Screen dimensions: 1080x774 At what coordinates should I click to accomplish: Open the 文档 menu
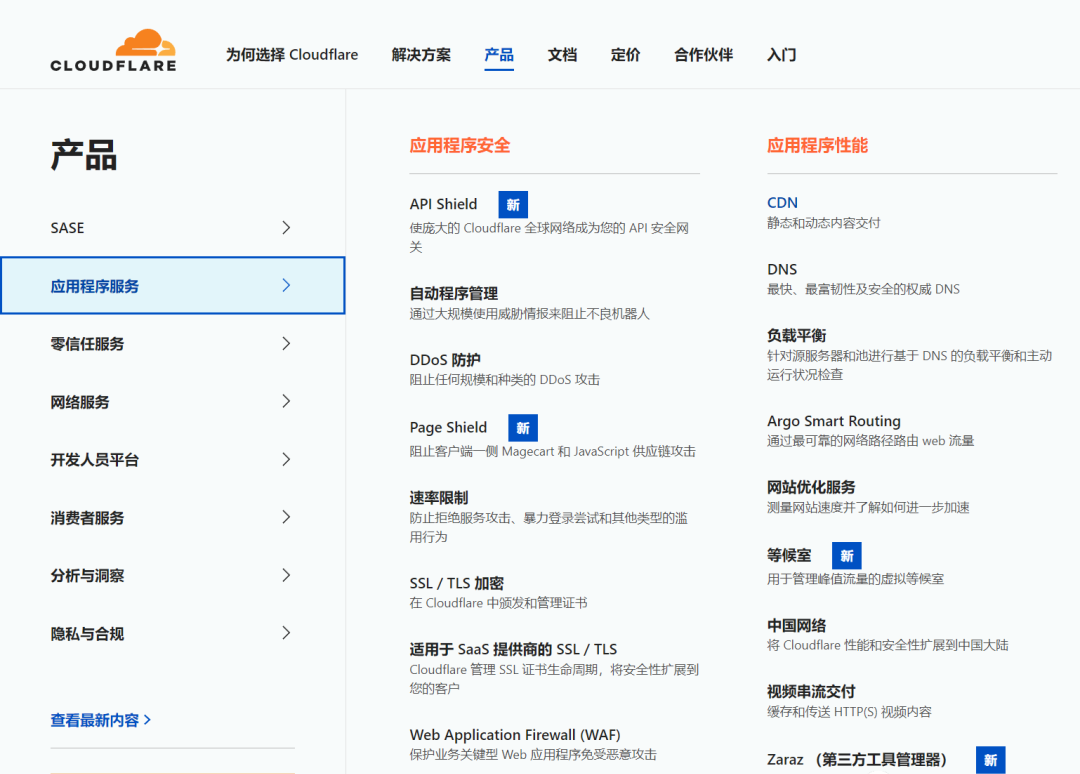pyautogui.click(x=562, y=54)
